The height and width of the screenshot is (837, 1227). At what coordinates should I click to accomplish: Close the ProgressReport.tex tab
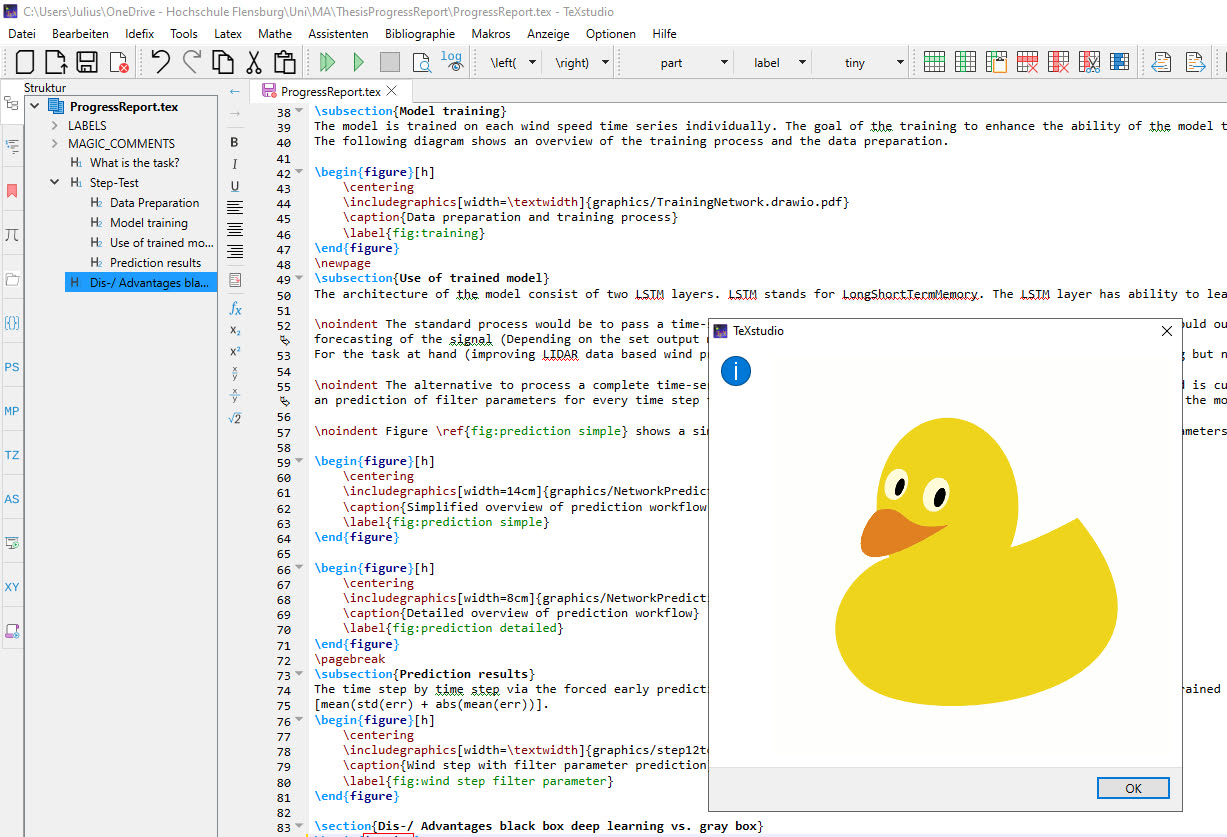pyautogui.click(x=393, y=91)
